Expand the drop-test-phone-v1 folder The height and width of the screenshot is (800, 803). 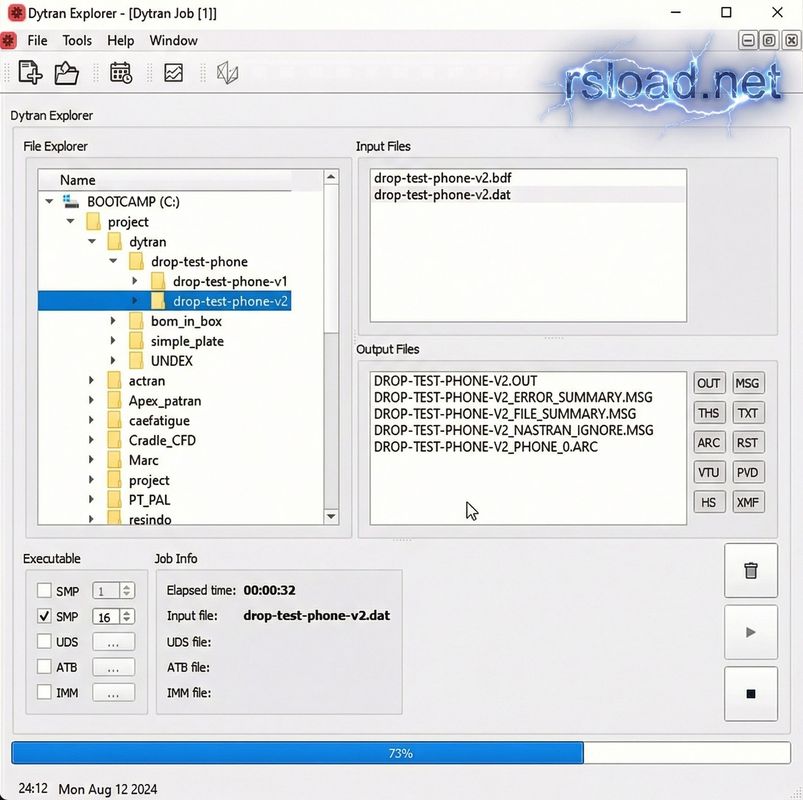point(135,282)
